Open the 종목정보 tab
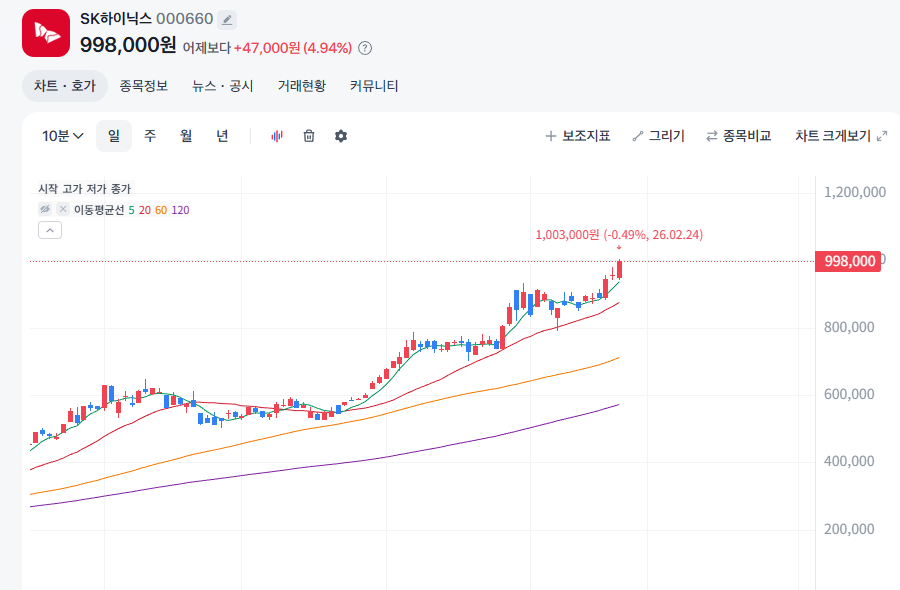The image size is (900, 590). (x=143, y=86)
